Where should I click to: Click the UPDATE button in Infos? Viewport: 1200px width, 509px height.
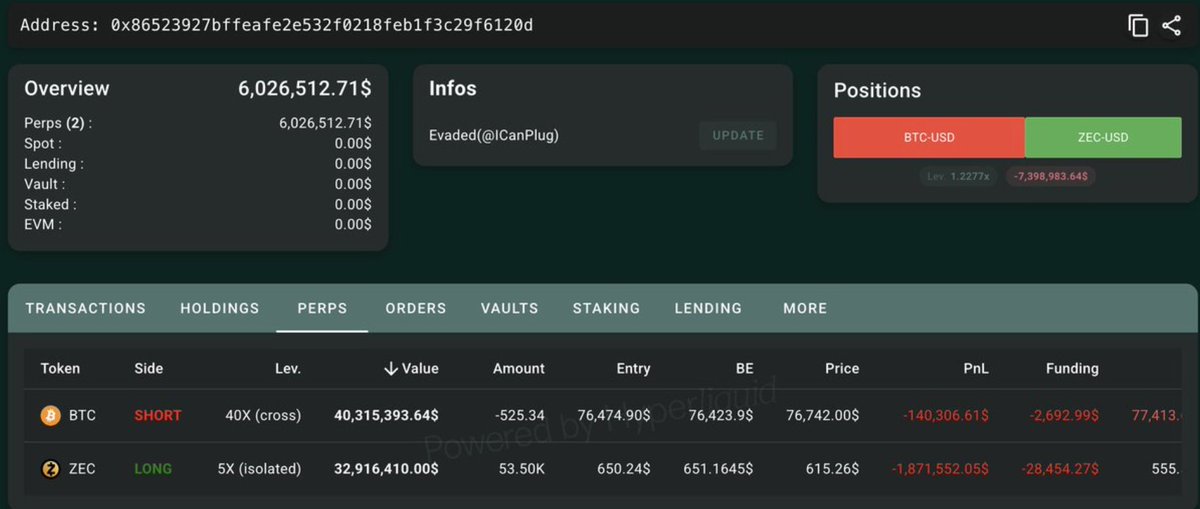(738, 135)
